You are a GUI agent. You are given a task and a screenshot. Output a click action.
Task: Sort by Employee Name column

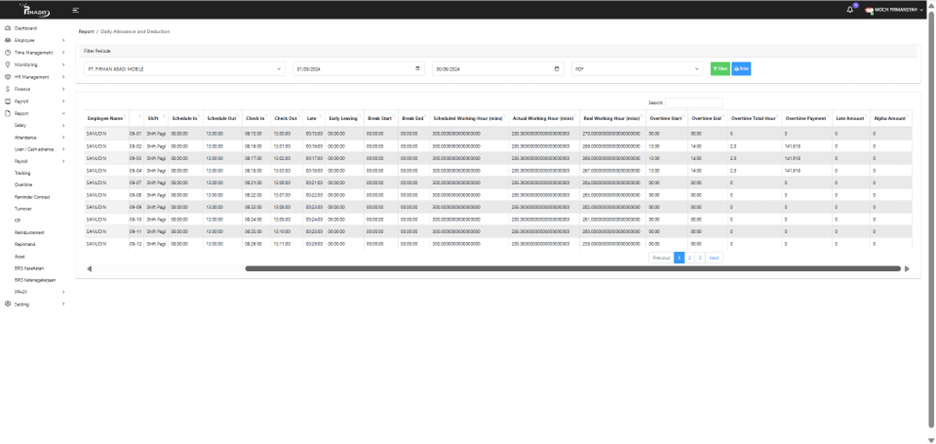[106, 118]
